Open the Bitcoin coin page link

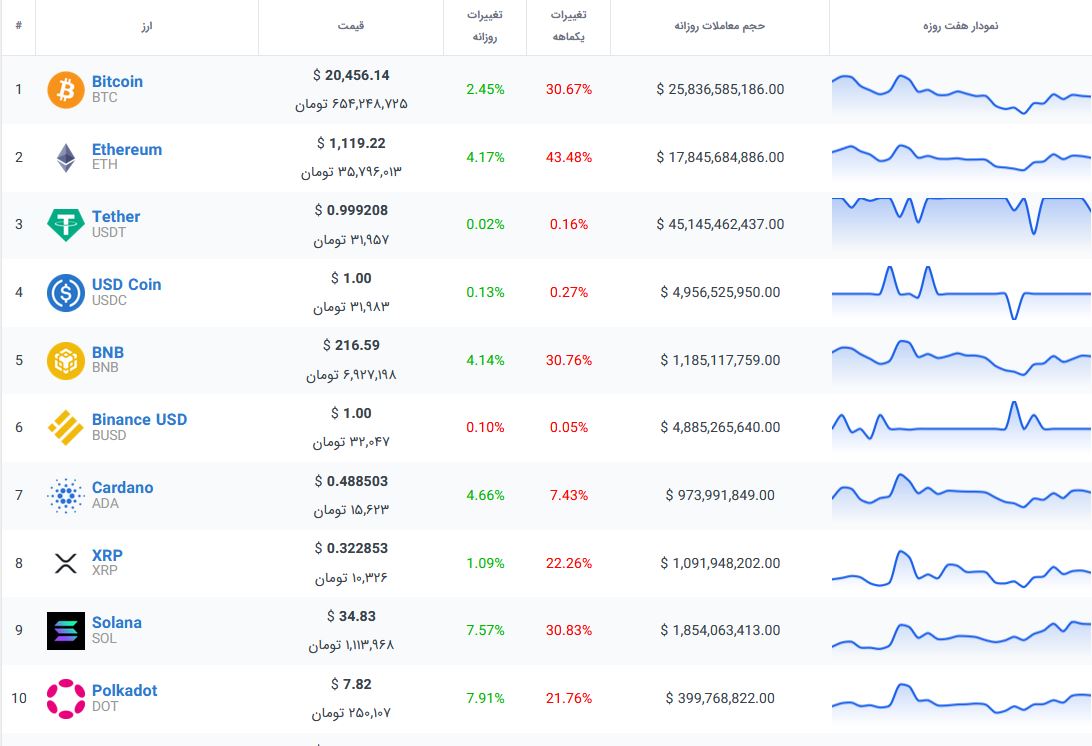(117, 81)
